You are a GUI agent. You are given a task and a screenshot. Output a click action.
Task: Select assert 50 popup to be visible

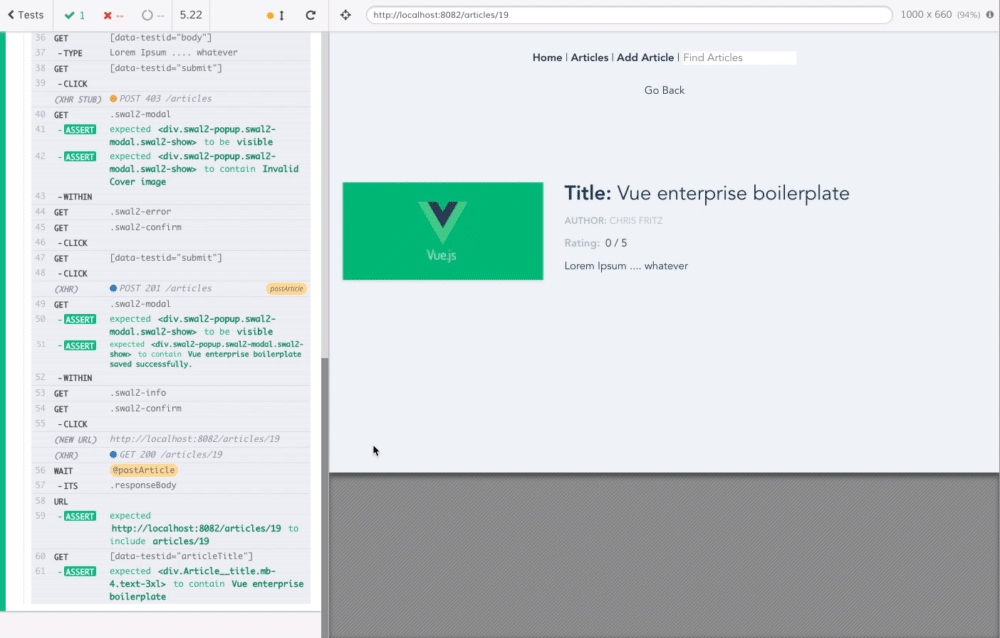pyautogui.click(x=171, y=325)
